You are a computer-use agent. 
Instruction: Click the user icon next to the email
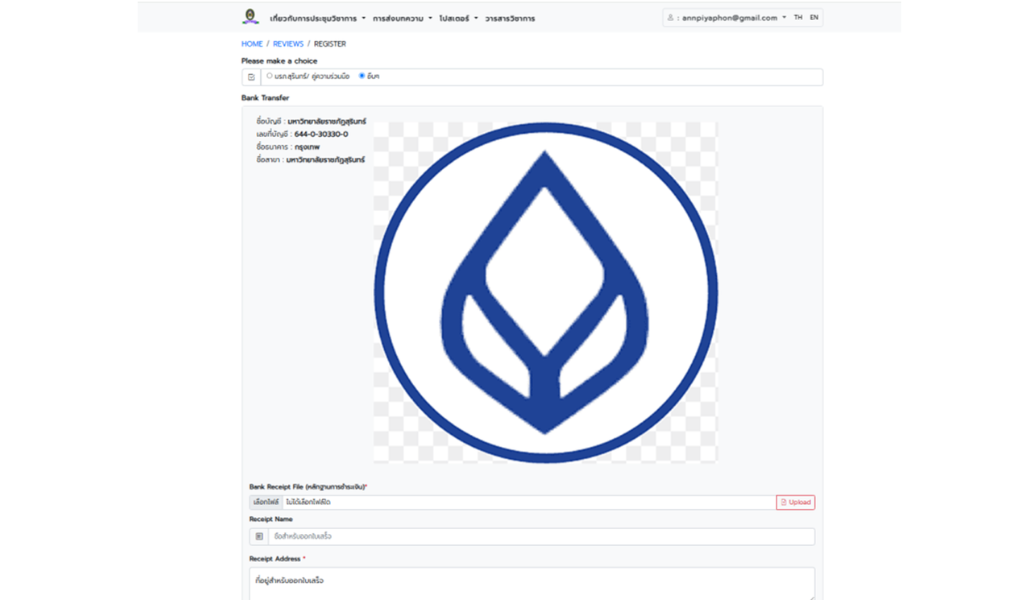pyautogui.click(x=670, y=18)
